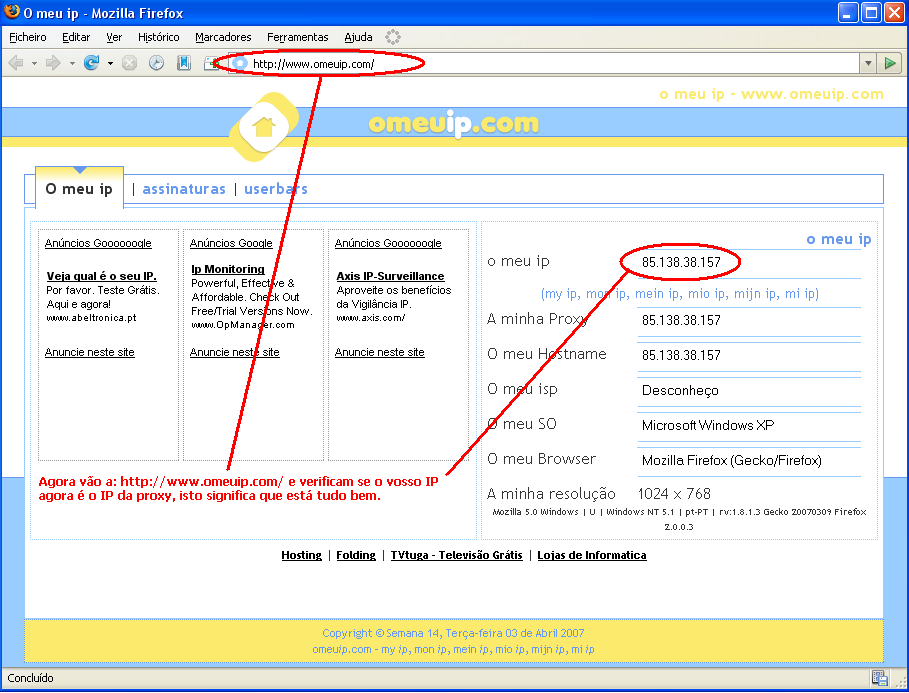Viewport: 909px width, 693px height.
Task: Reload the page with the refresh icon
Action: pyautogui.click(x=91, y=63)
